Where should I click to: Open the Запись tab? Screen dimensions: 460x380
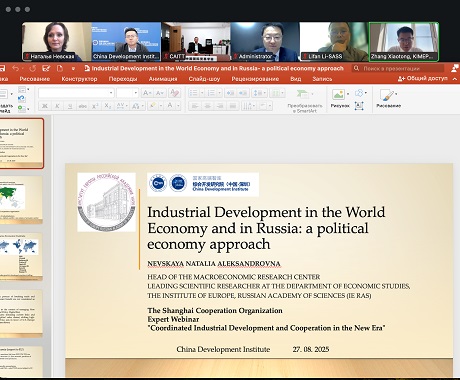click(x=322, y=79)
